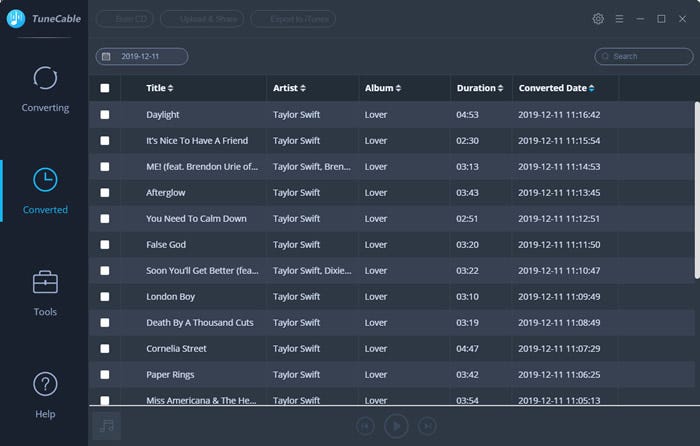Check the Death By A Thousand Cuts checkbox
Viewport: 700px width, 446px height.
(105, 322)
